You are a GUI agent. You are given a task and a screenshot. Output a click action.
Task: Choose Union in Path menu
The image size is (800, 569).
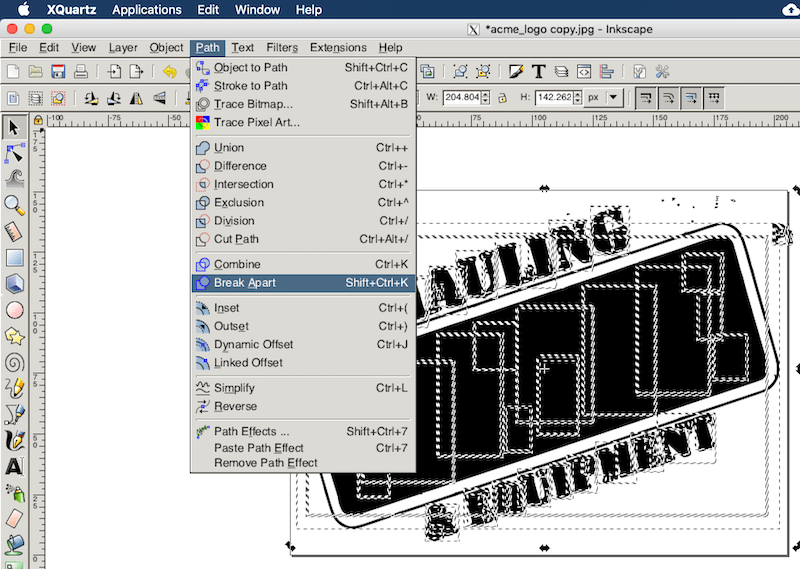tap(303, 147)
